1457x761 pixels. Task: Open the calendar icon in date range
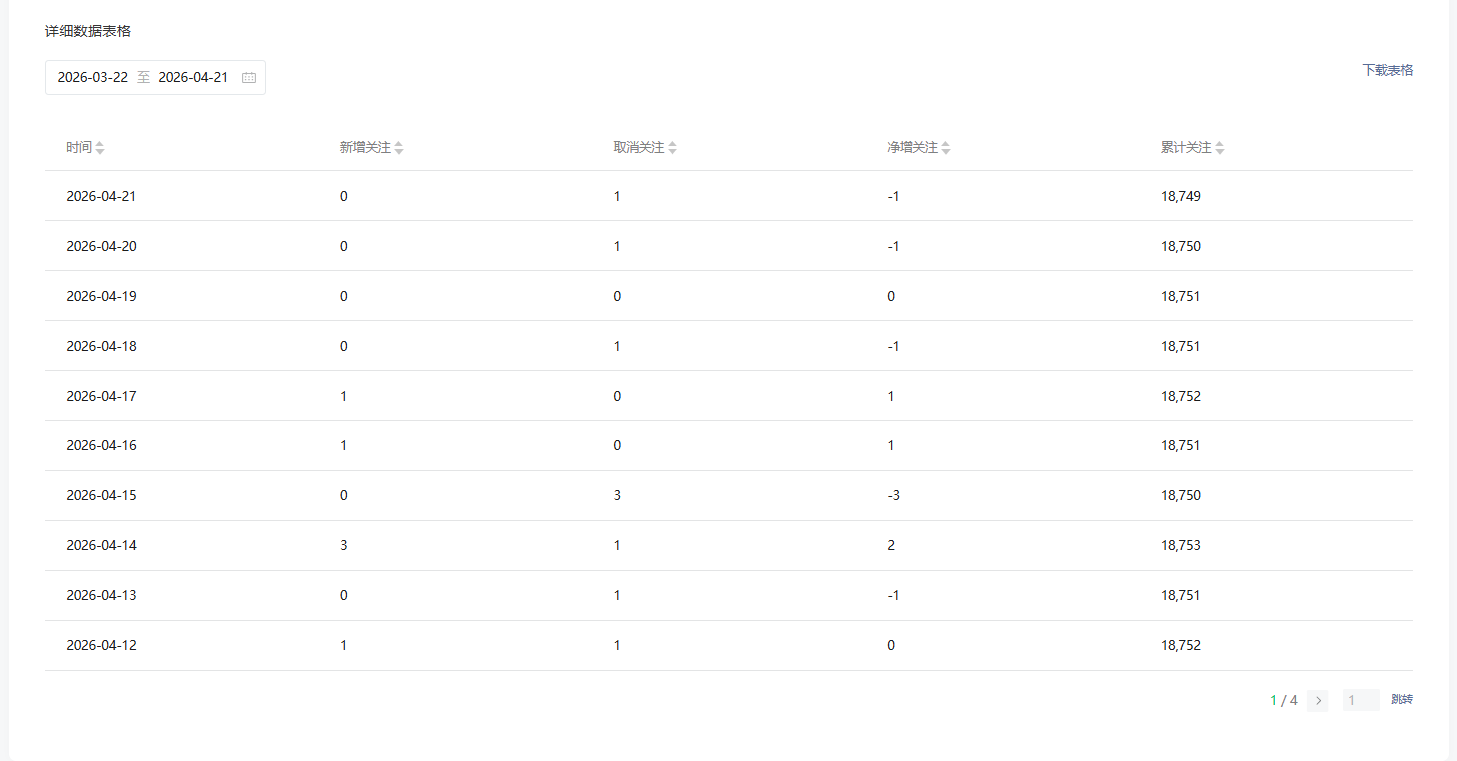click(x=249, y=78)
